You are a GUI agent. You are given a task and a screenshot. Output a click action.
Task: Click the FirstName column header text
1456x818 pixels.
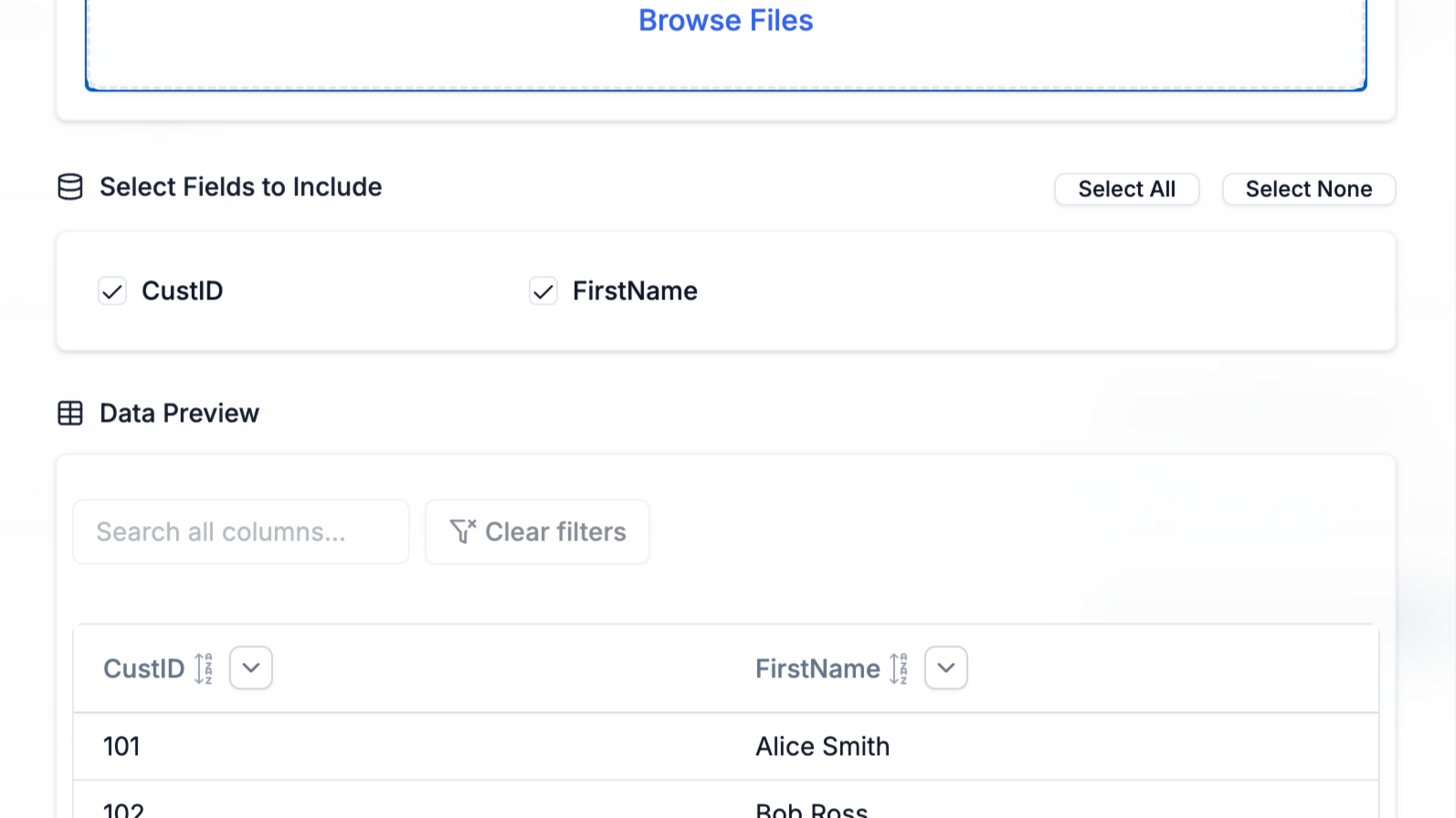(x=818, y=668)
